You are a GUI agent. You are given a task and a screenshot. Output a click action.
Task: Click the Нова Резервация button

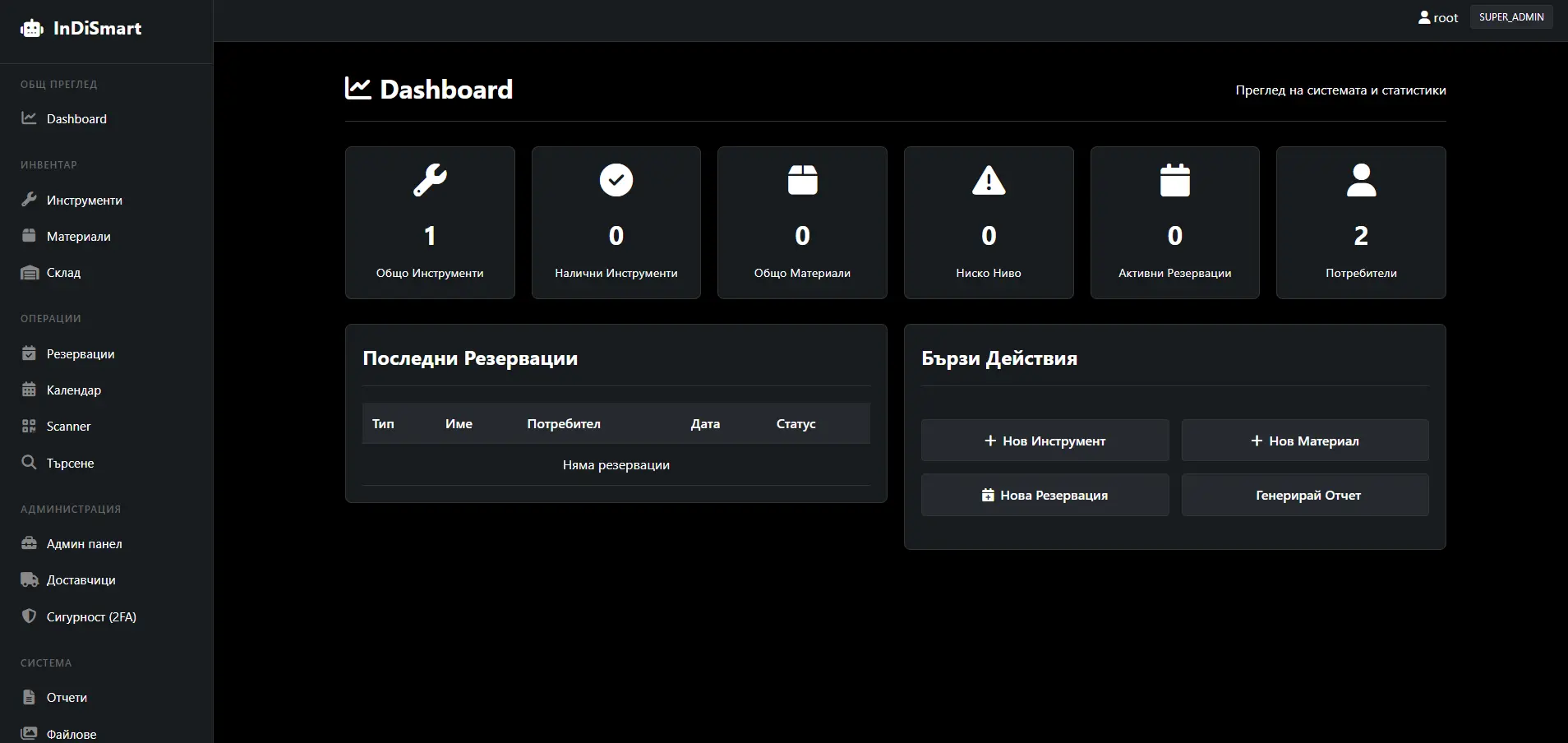pos(1045,495)
